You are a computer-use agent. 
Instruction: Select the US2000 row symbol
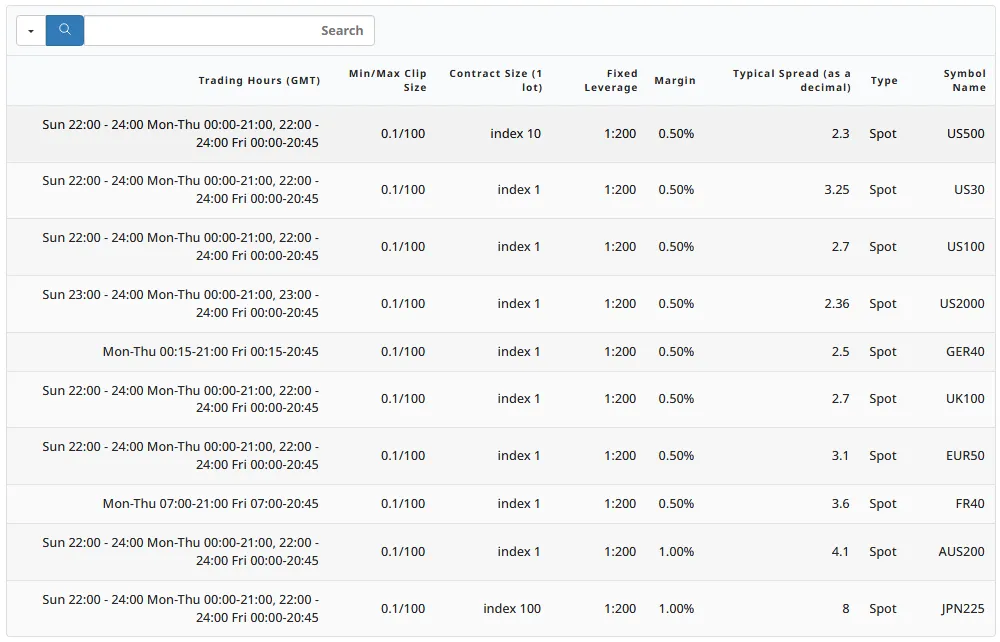962,304
